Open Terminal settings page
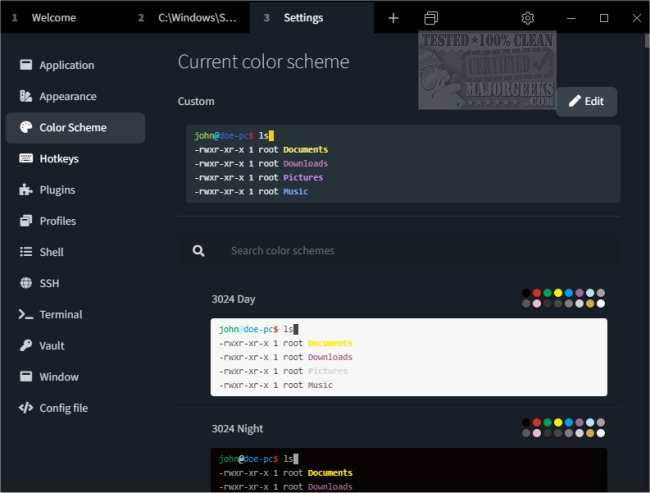 pos(60,314)
